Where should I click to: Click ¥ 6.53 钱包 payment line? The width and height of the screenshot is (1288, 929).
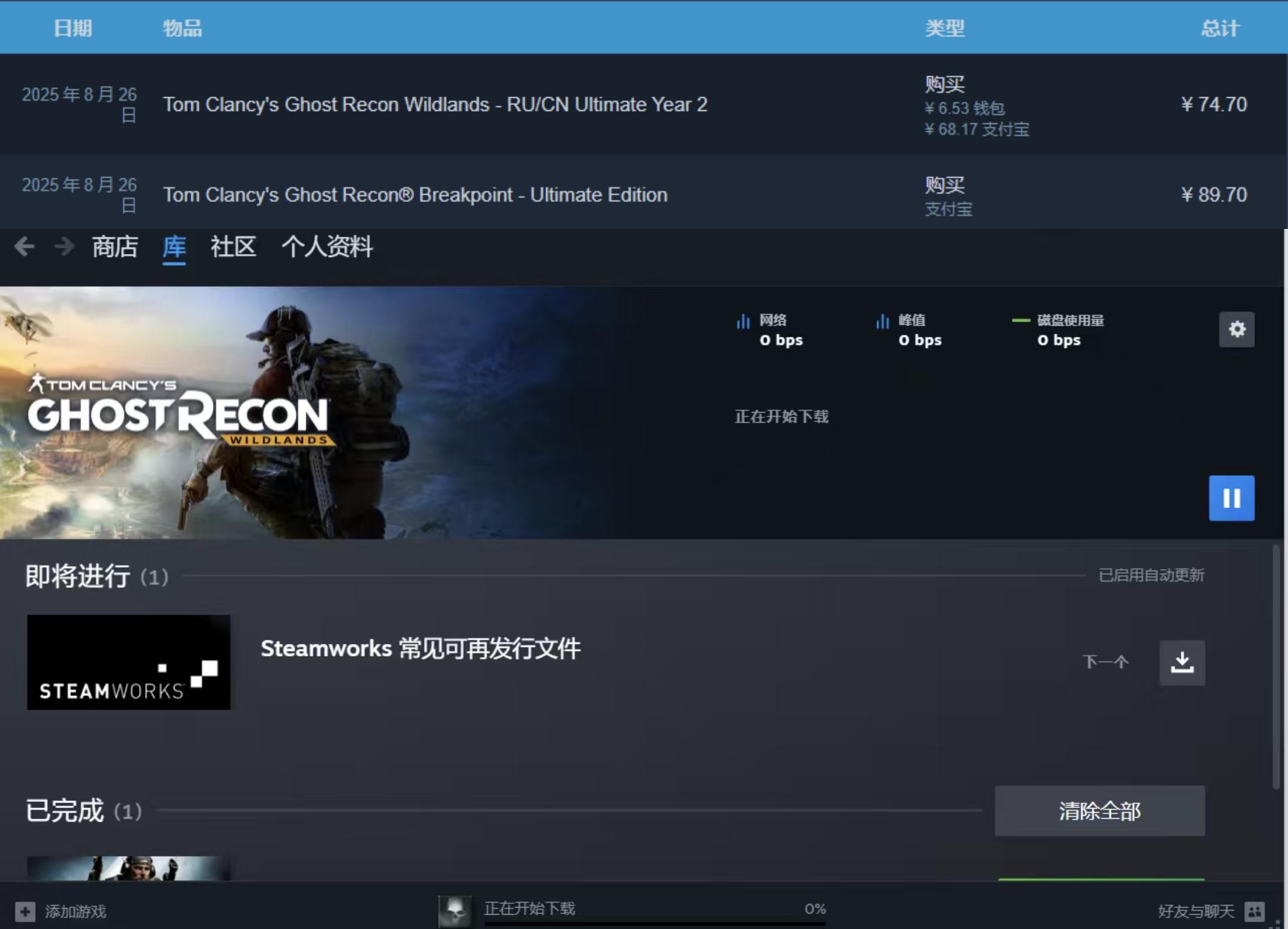coord(965,108)
